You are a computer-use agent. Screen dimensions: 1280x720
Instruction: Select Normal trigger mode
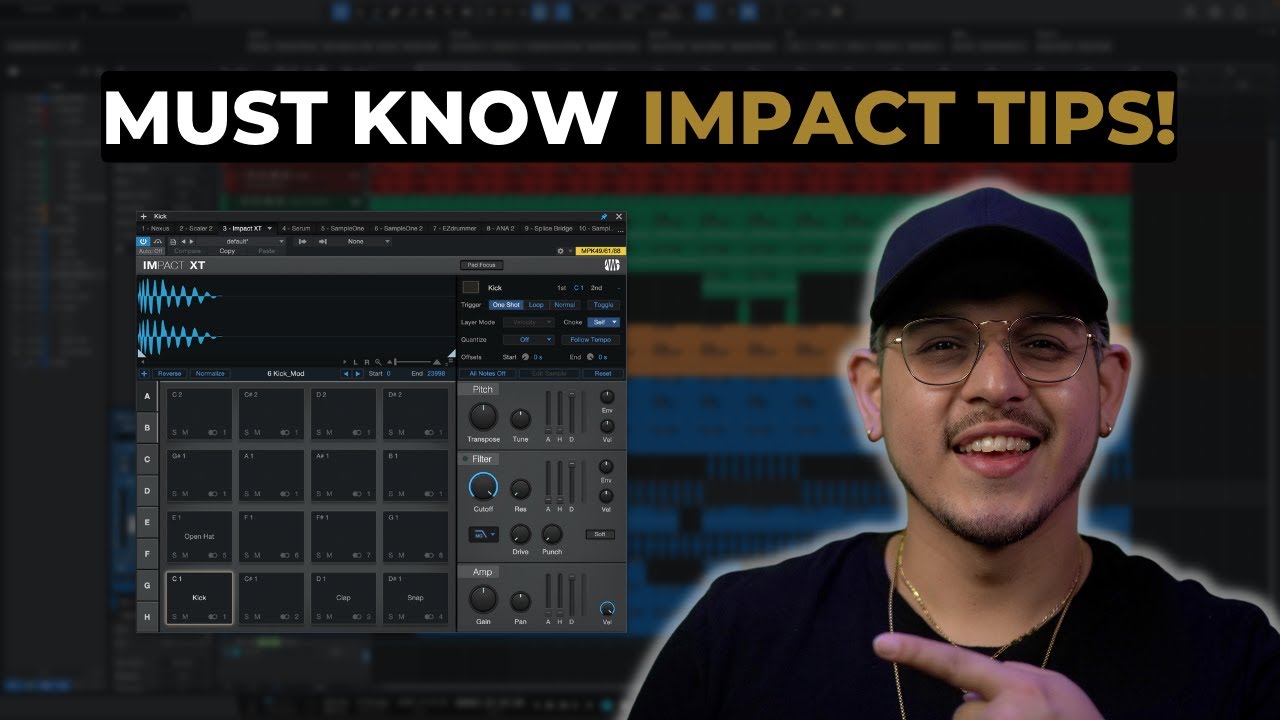[x=565, y=305]
